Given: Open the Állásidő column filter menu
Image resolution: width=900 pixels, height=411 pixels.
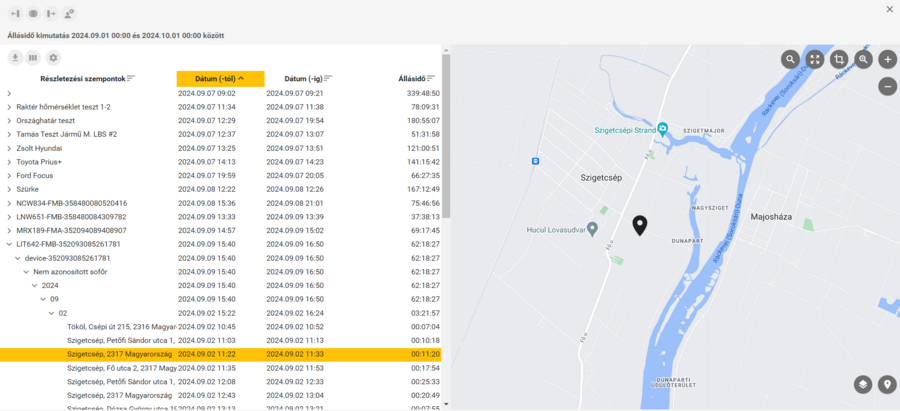Looking at the screenshot, I should click(433, 78).
